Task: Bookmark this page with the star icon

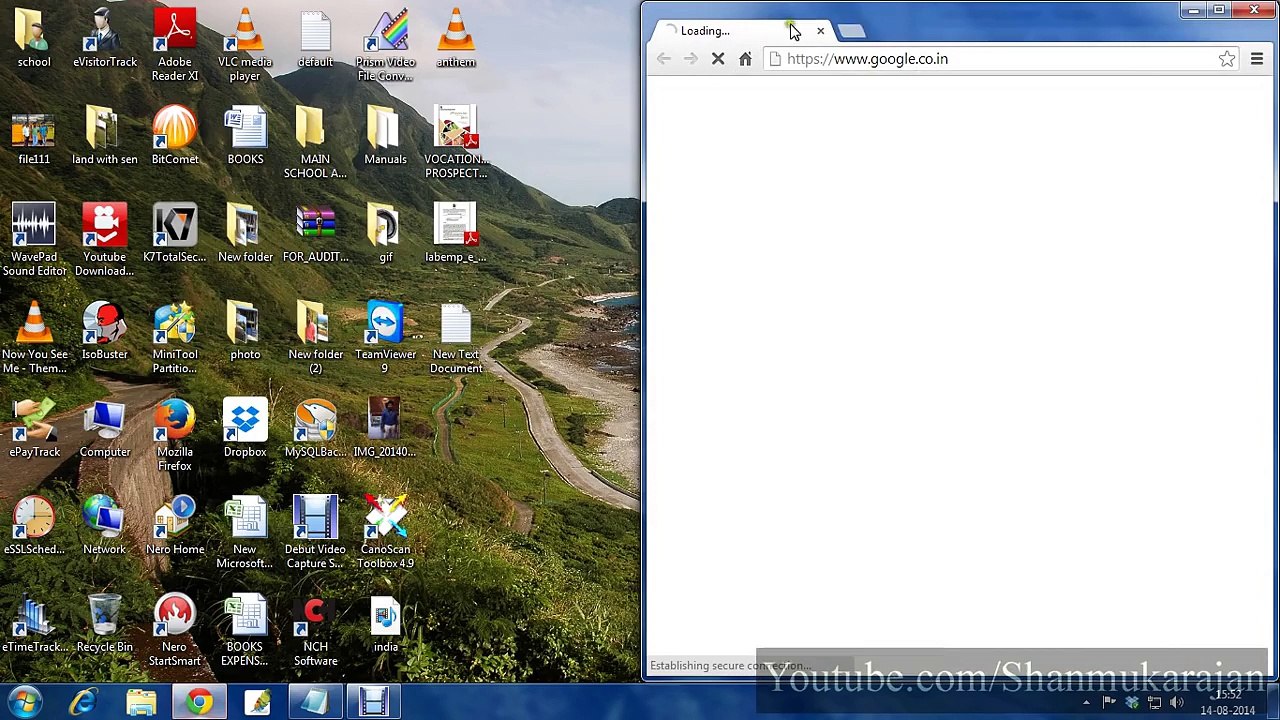Action: 1227,59
